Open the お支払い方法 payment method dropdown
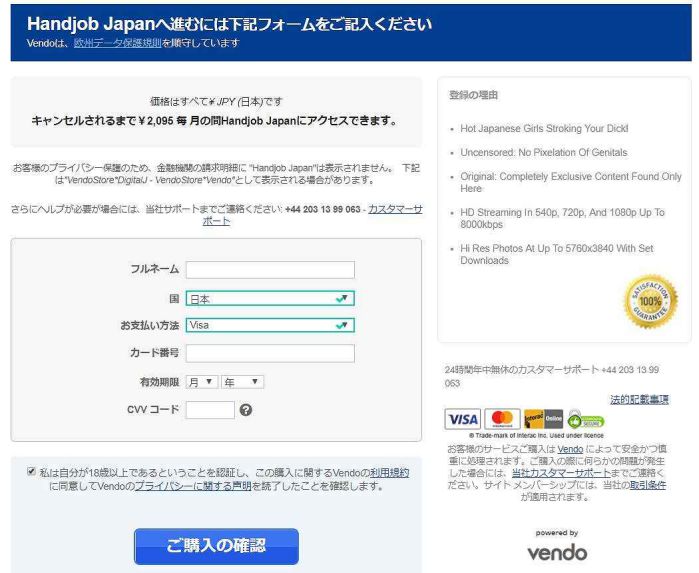Image resolution: width=699 pixels, height=573 pixels. tap(270, 325)
